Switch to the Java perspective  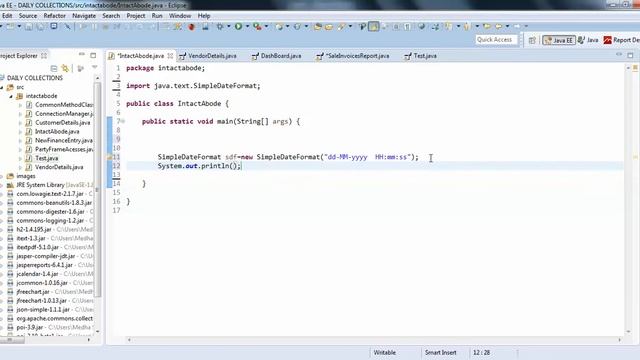[588, 40]
